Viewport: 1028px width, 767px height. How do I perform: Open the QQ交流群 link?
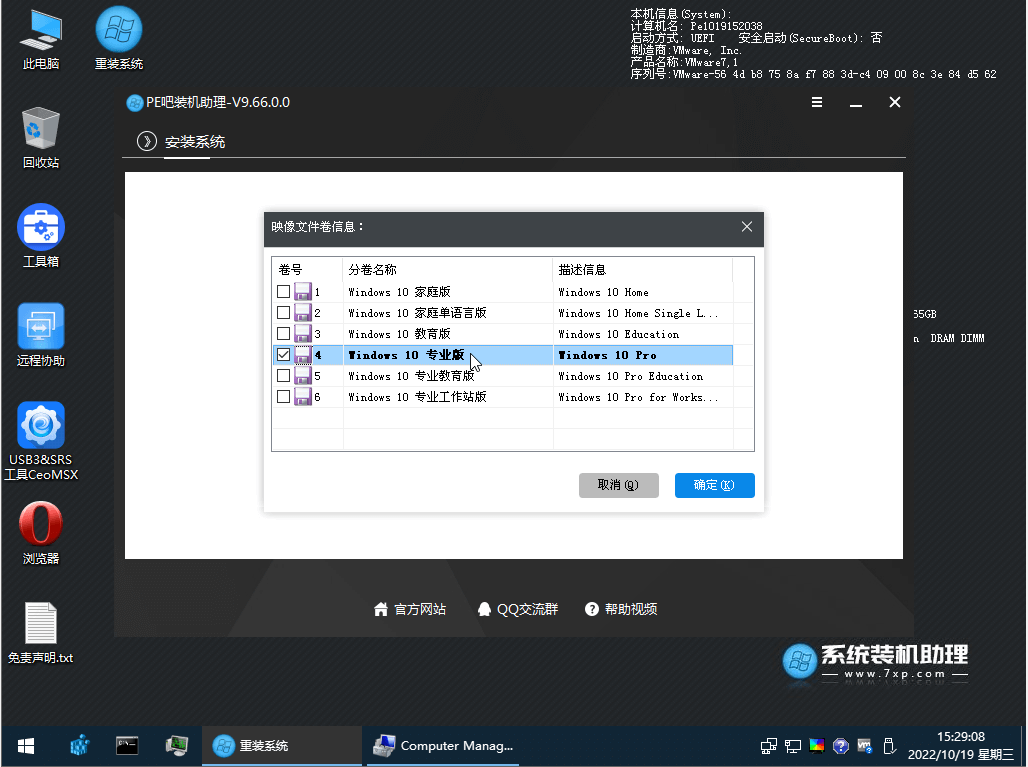coord(518,610)
